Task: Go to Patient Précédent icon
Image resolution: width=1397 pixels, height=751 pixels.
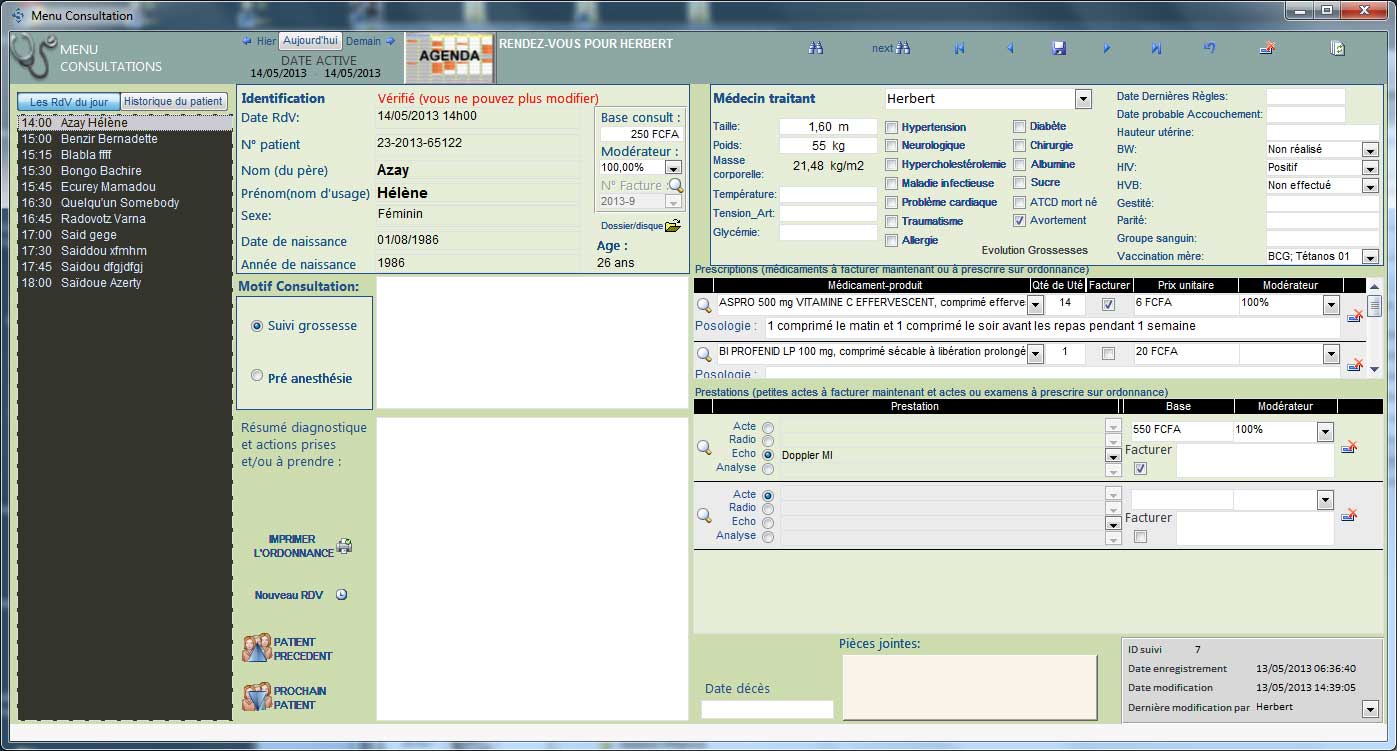Action: click(257, 648)
